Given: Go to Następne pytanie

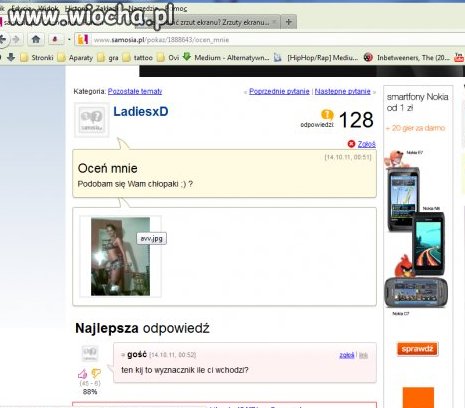Looking at the screenshot, I should (x=342, y=91).
